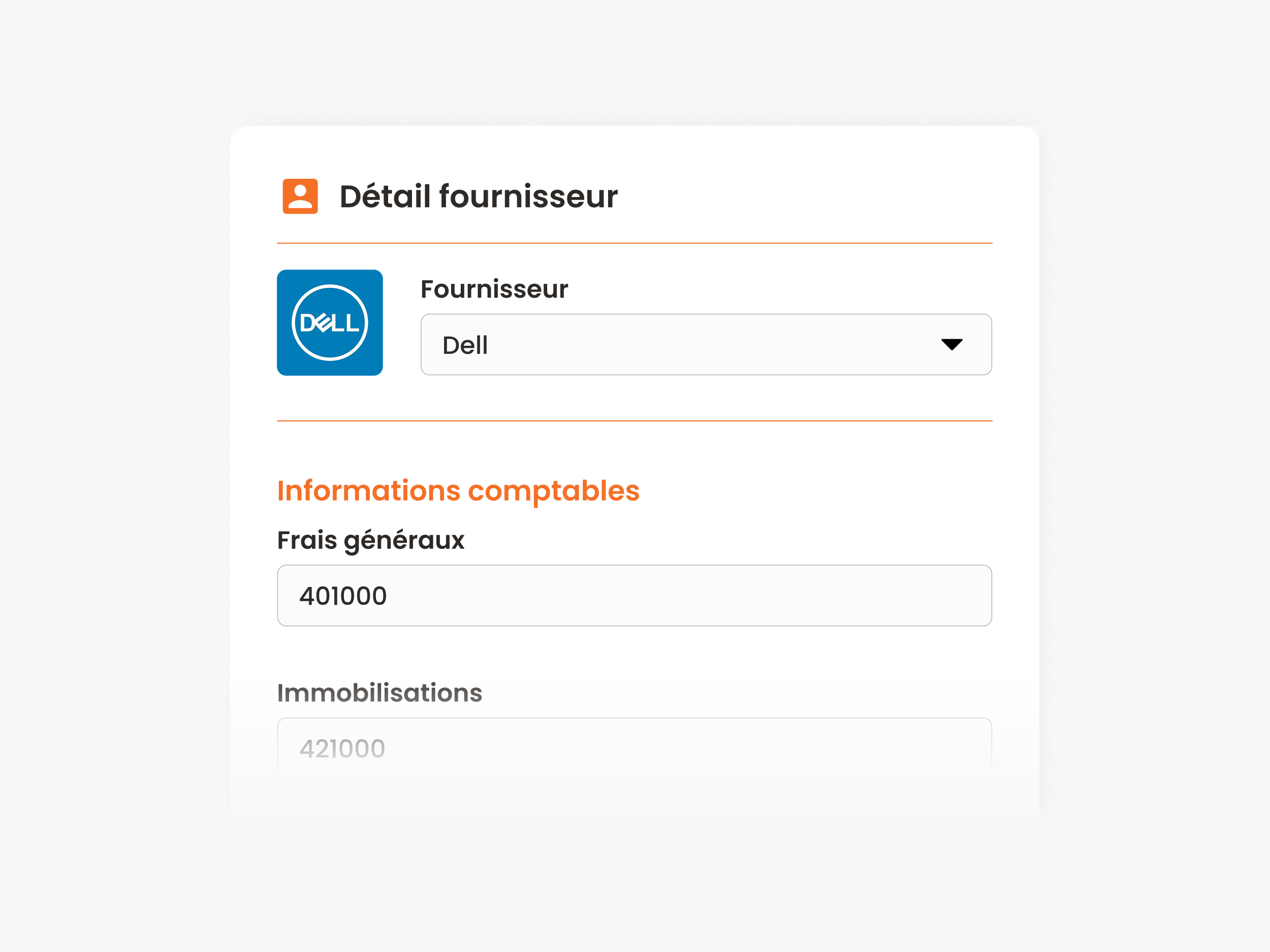1270x952 pixels.
Task: Click the Dell text inside the dropdown
Action: (465, 345)
